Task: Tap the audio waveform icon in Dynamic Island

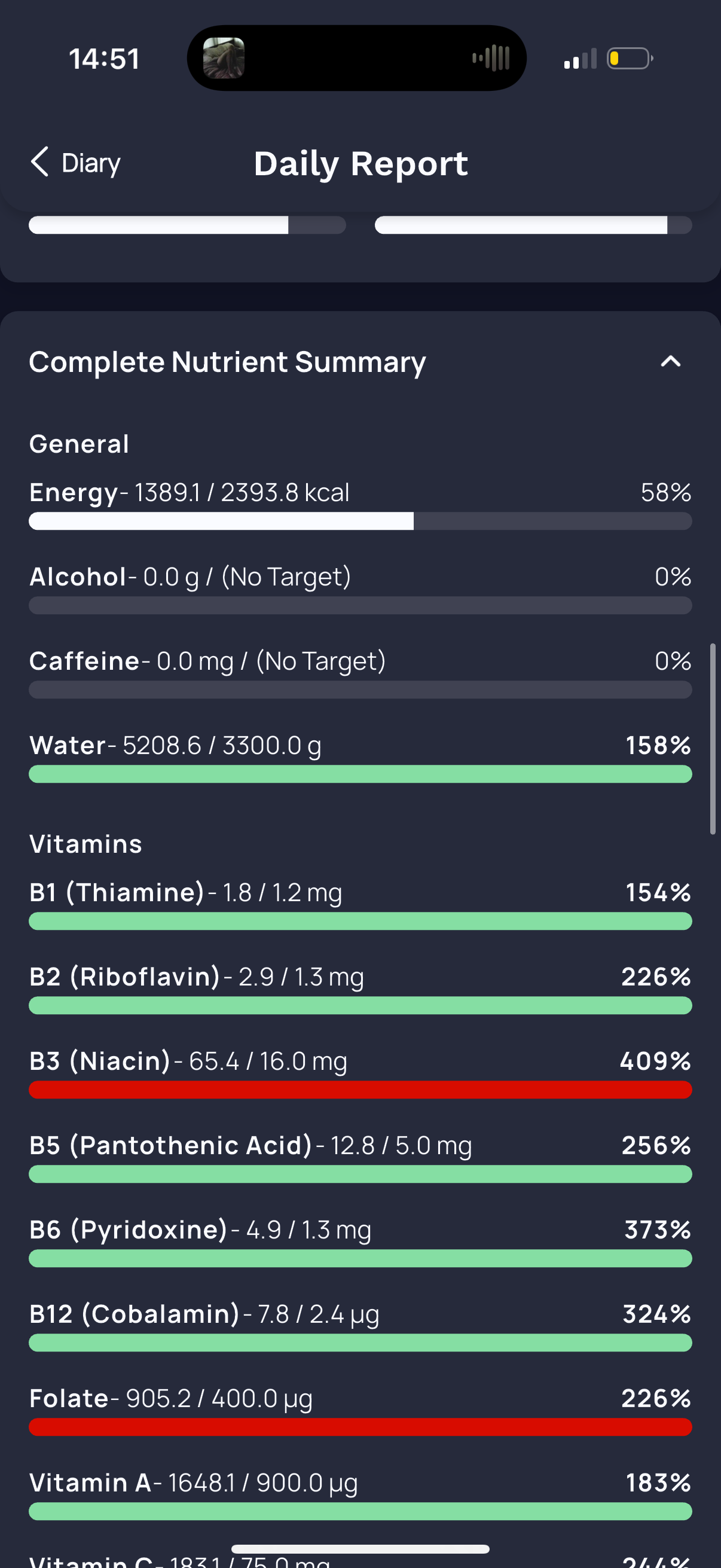Action: (490, 58)
